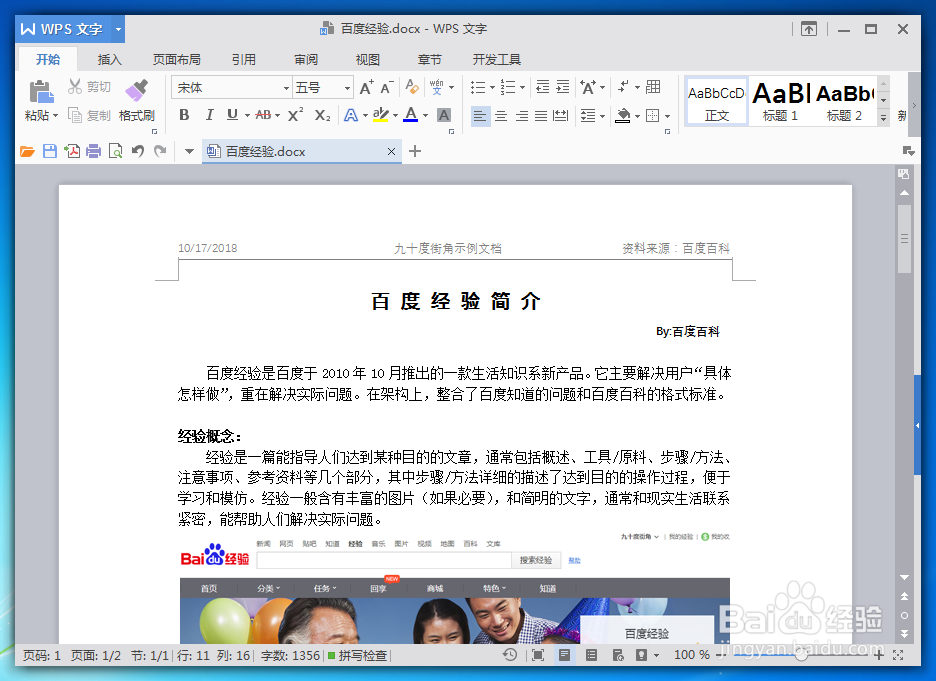Click the eye protection lightbulb icon

(x=641, y=655)
